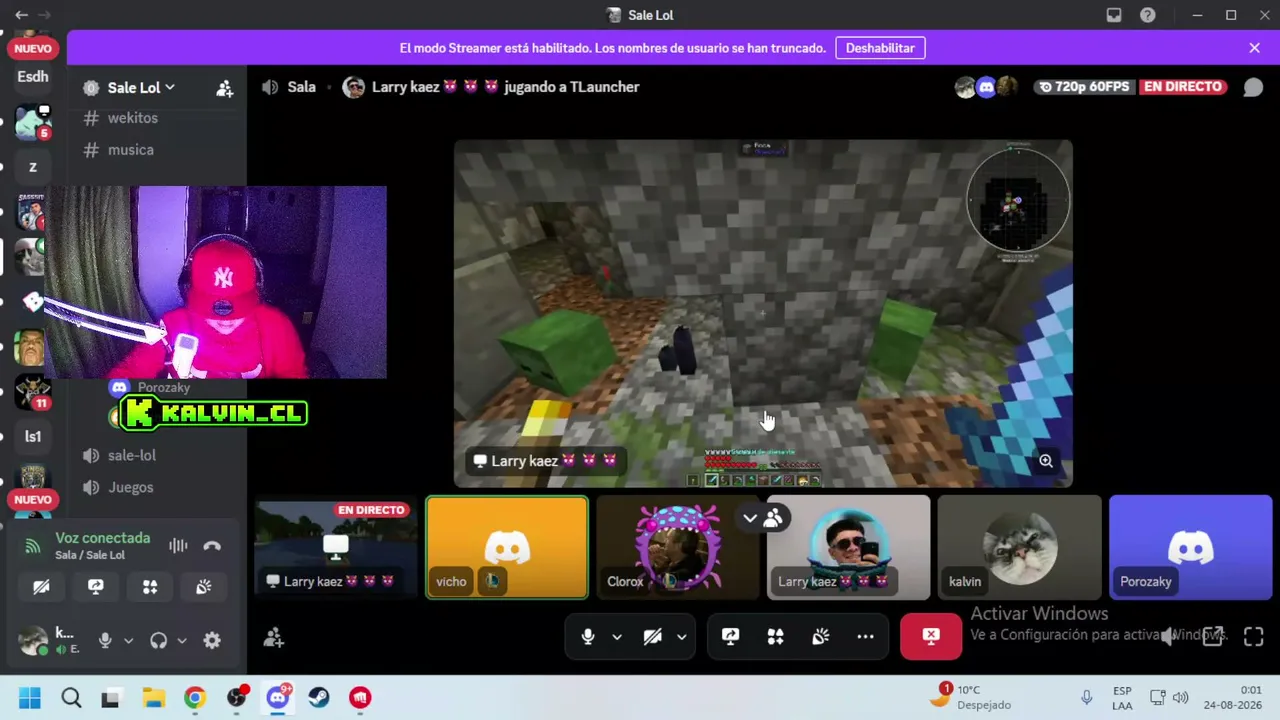The height and width of the screenshot is (720, 1280).
Task: Mute your microphone in the user panel
Action: tap(105, 640)
